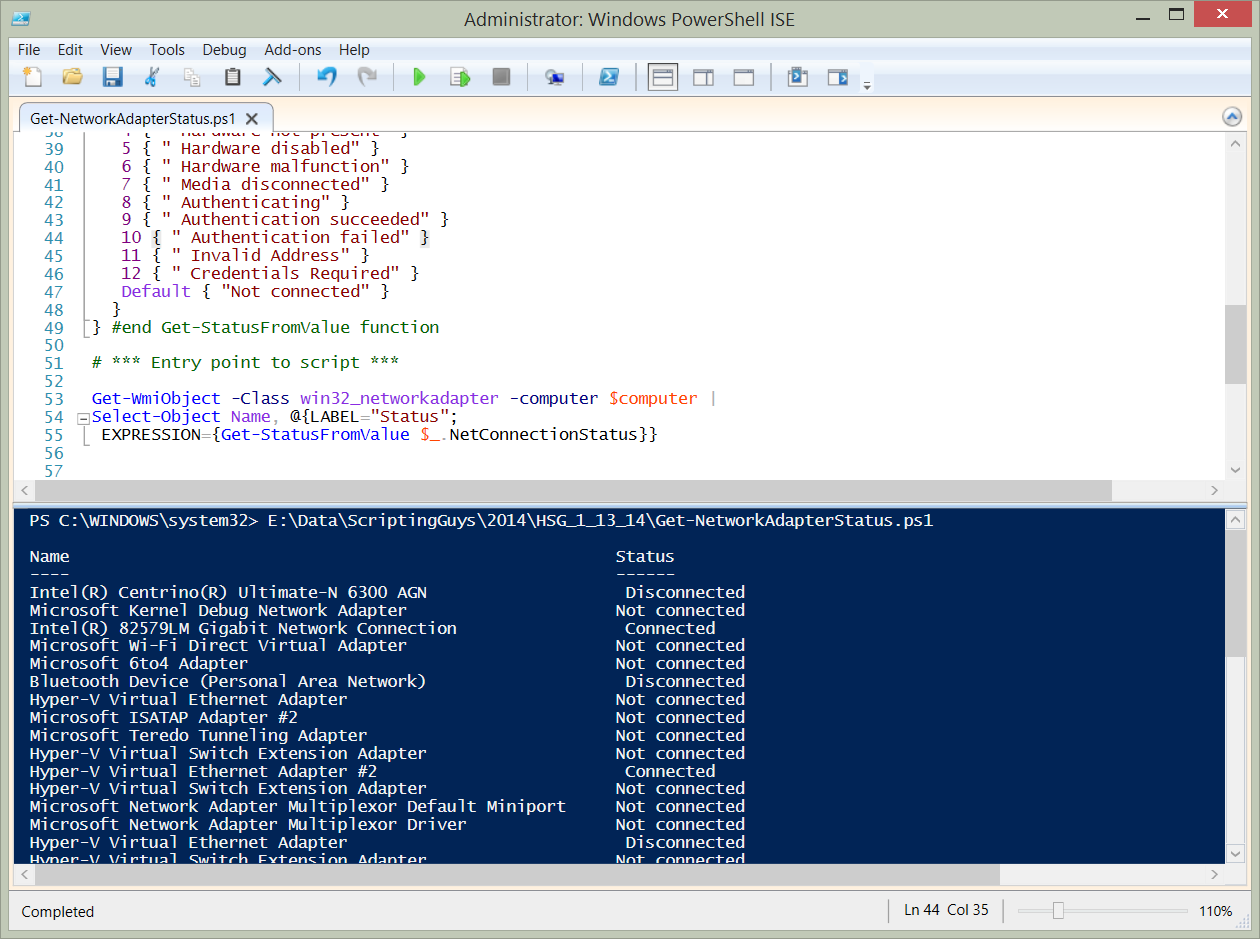Viewport: 1260px width, 939px height.
Task: Undo the last edit
Action: 326,77
